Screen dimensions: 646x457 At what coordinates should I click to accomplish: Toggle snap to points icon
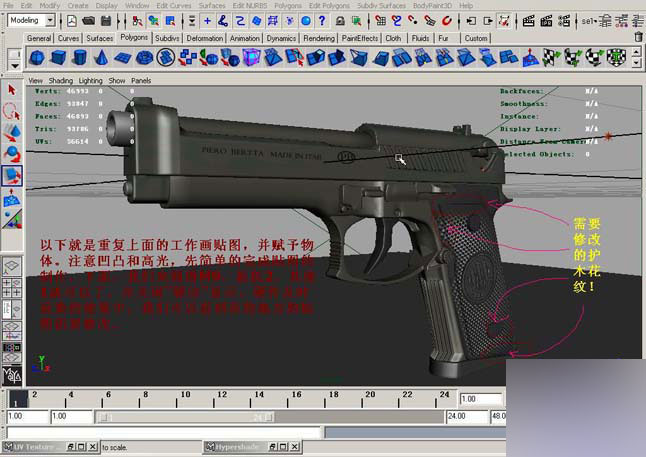click(x=413, y=21)
